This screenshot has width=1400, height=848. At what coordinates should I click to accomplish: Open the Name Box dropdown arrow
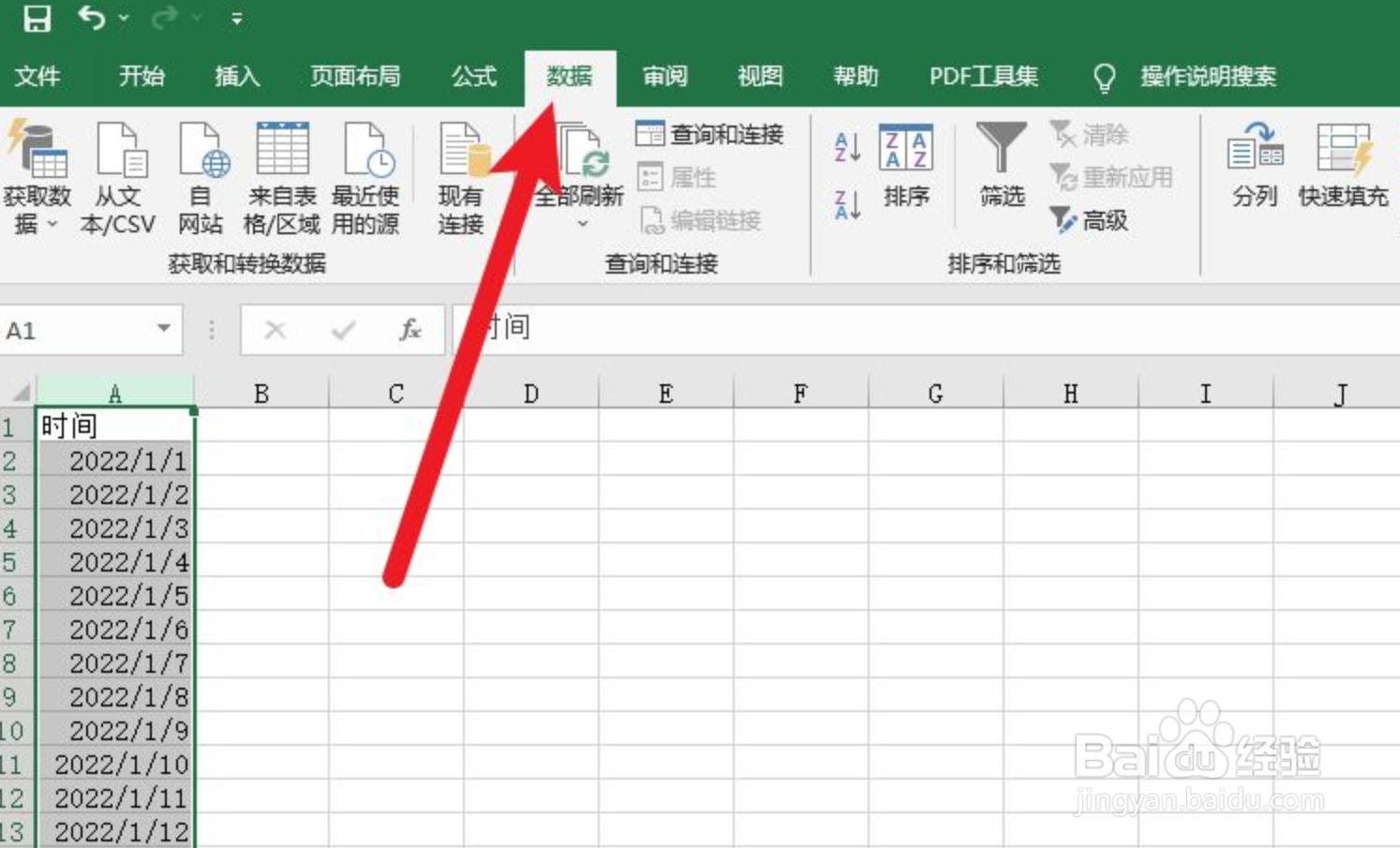coord(164,329)
